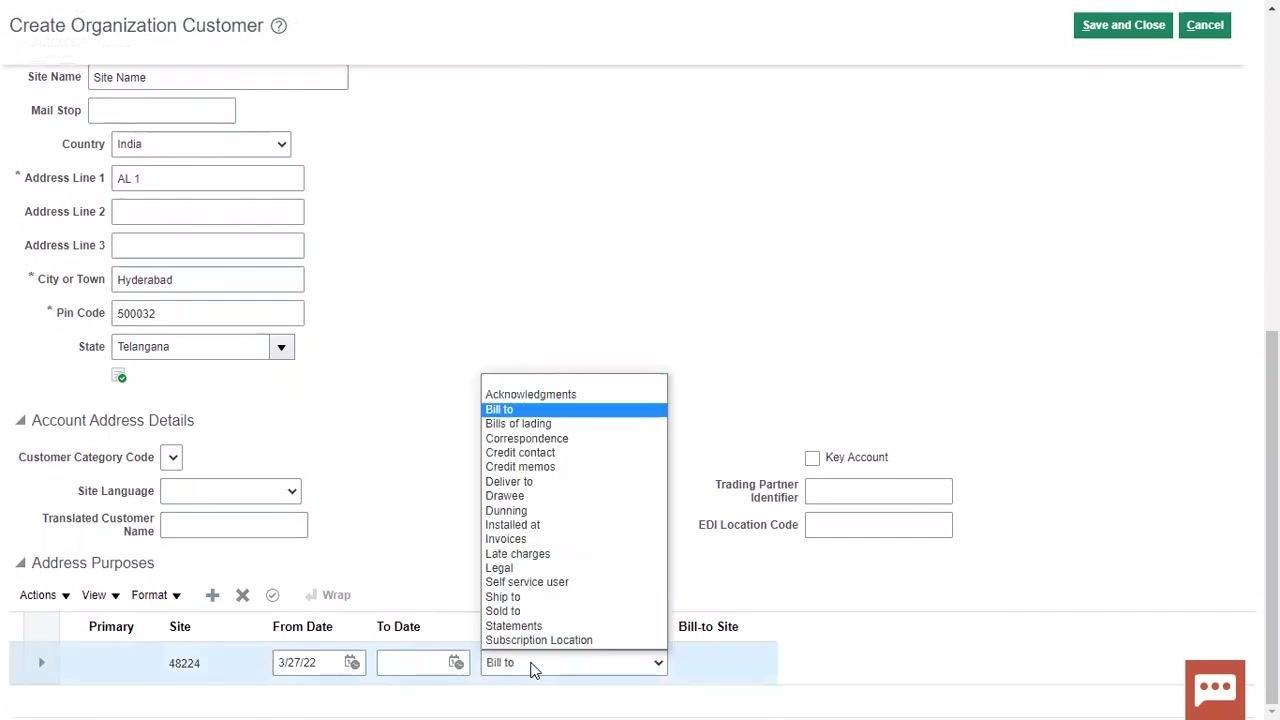Click the add row plus icon

[x=212, y=595]
